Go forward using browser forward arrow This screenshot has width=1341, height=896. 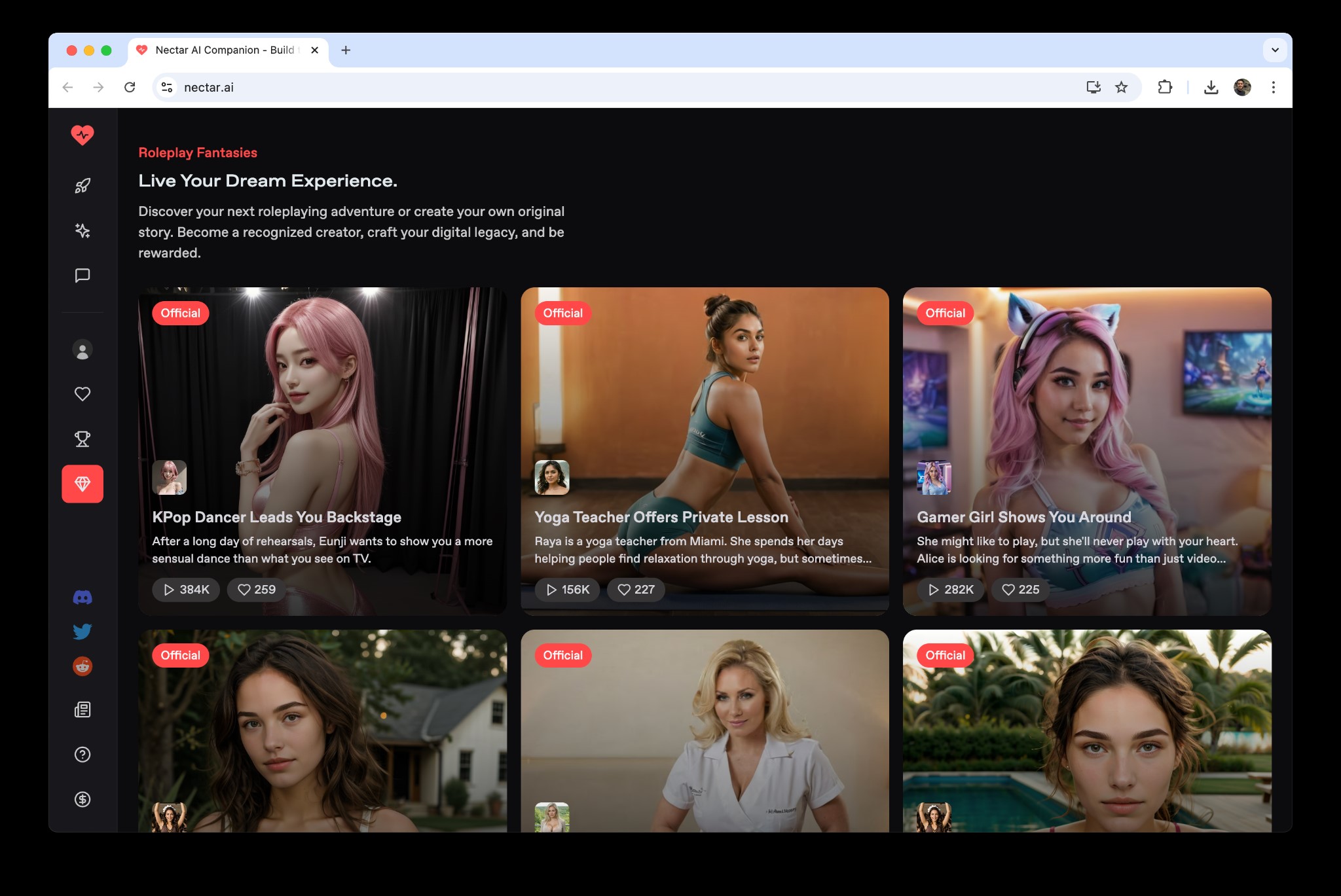click(98, 87)
